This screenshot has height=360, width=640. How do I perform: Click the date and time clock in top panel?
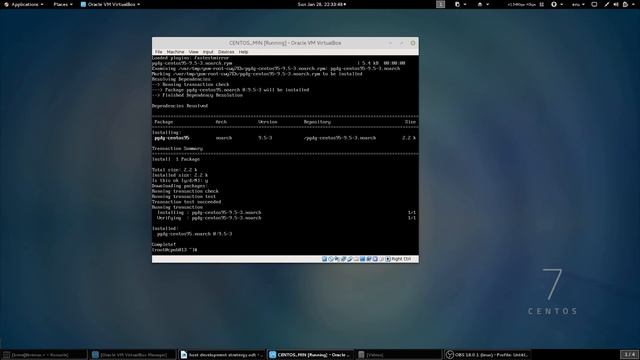322,4
